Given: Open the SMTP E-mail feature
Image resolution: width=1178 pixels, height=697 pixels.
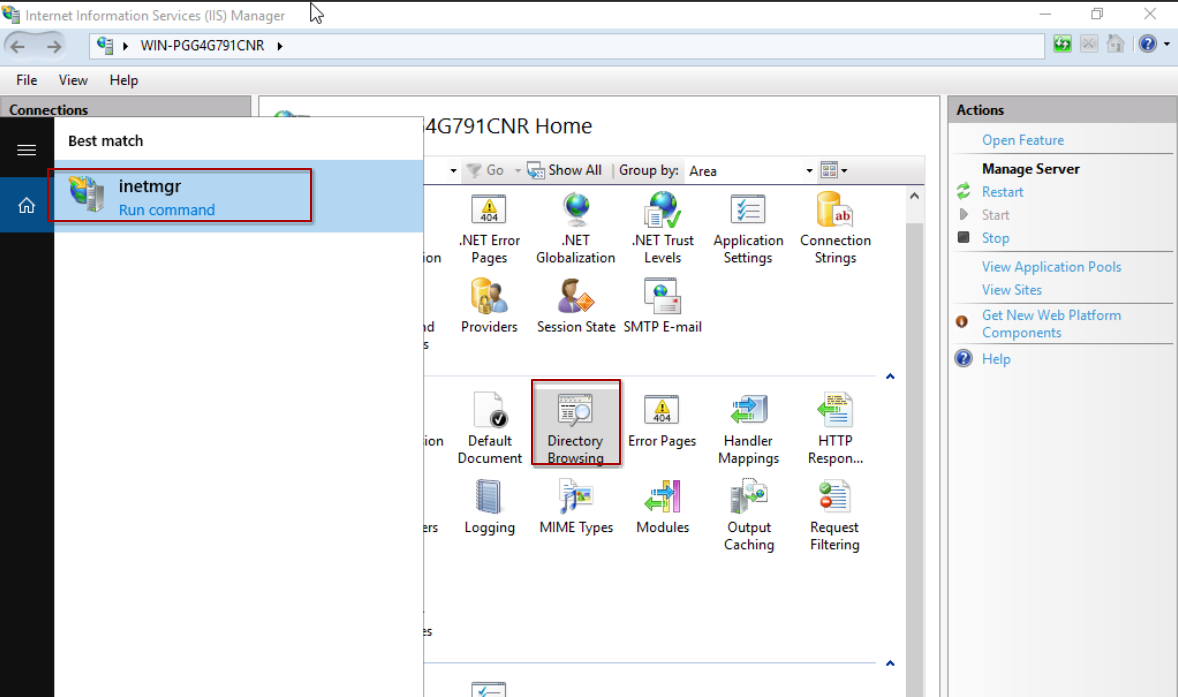Looking at the screenshot, I should 662,306.
